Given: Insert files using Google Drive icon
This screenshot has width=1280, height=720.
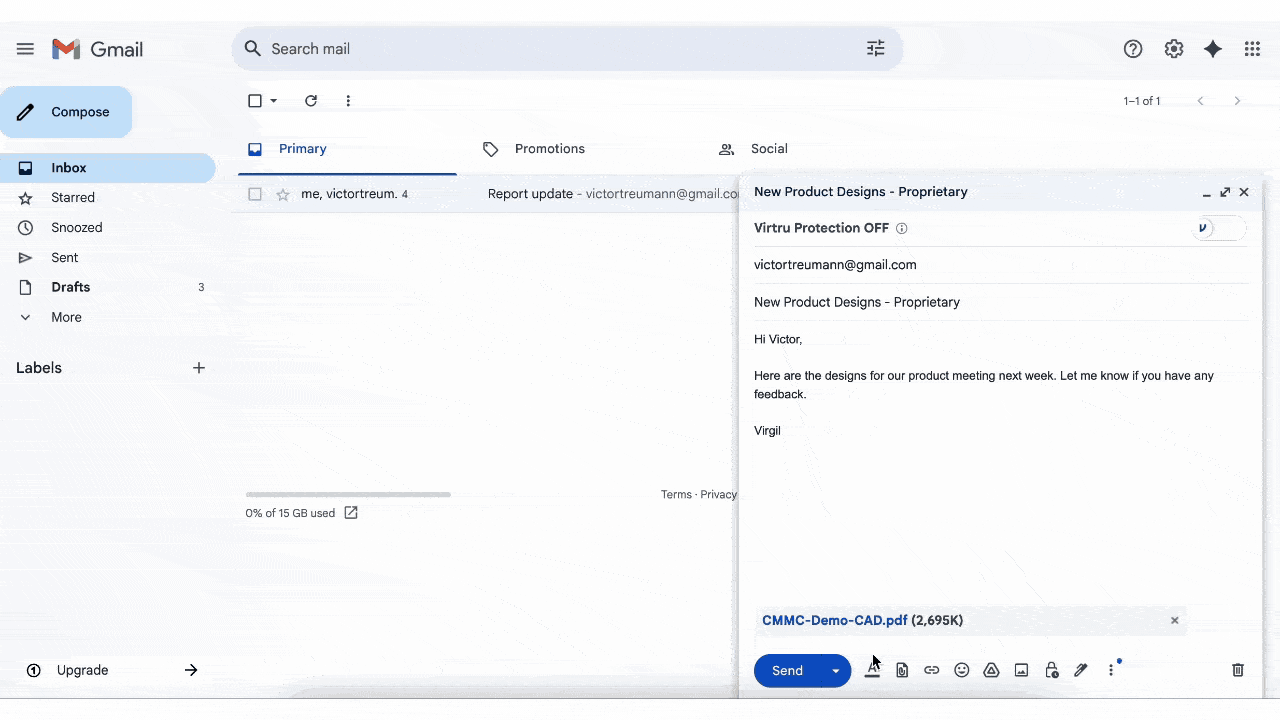Looking at the screenshot, I should pos(991,670).
